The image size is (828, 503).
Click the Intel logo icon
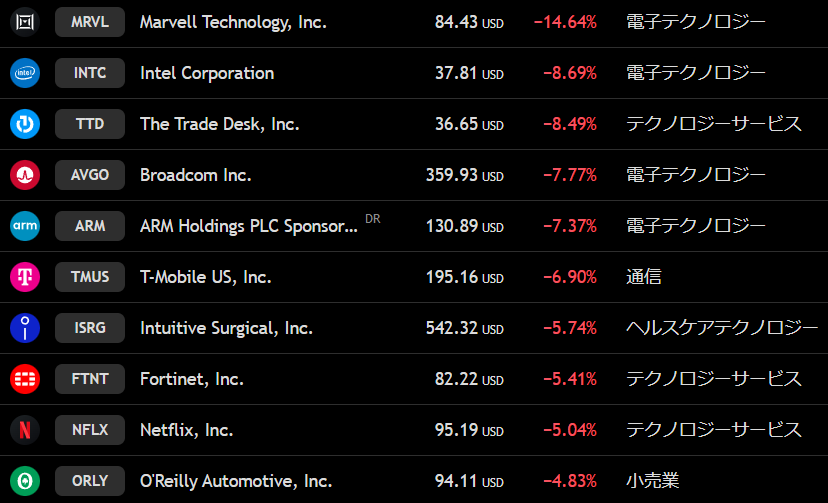[25, 73]
